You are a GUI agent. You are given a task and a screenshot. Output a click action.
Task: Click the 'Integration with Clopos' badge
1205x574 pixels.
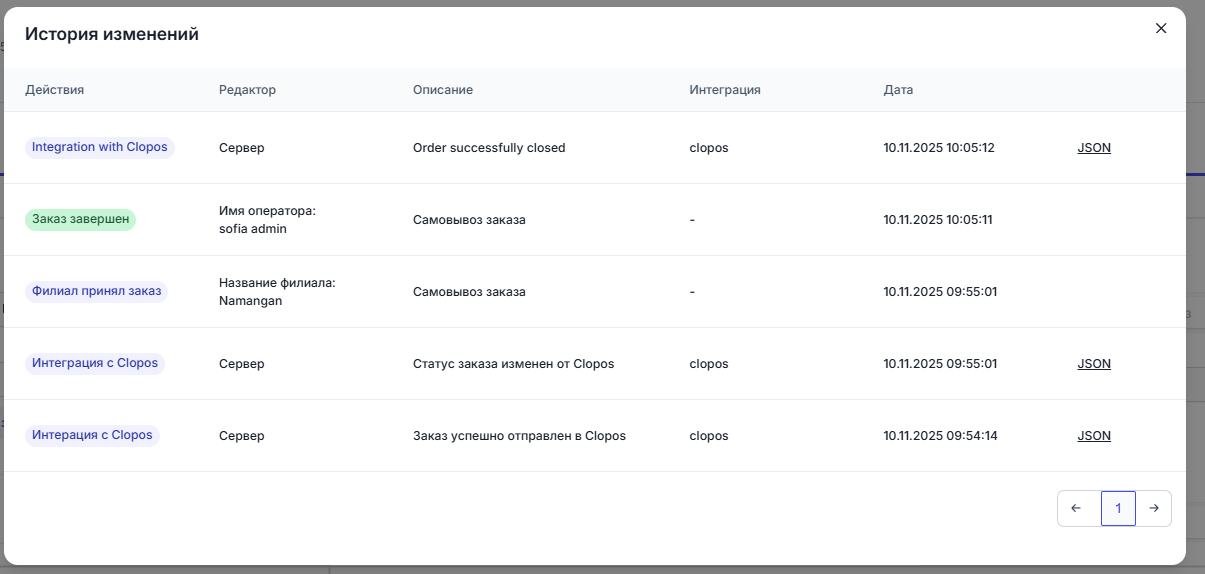point(100,147)
